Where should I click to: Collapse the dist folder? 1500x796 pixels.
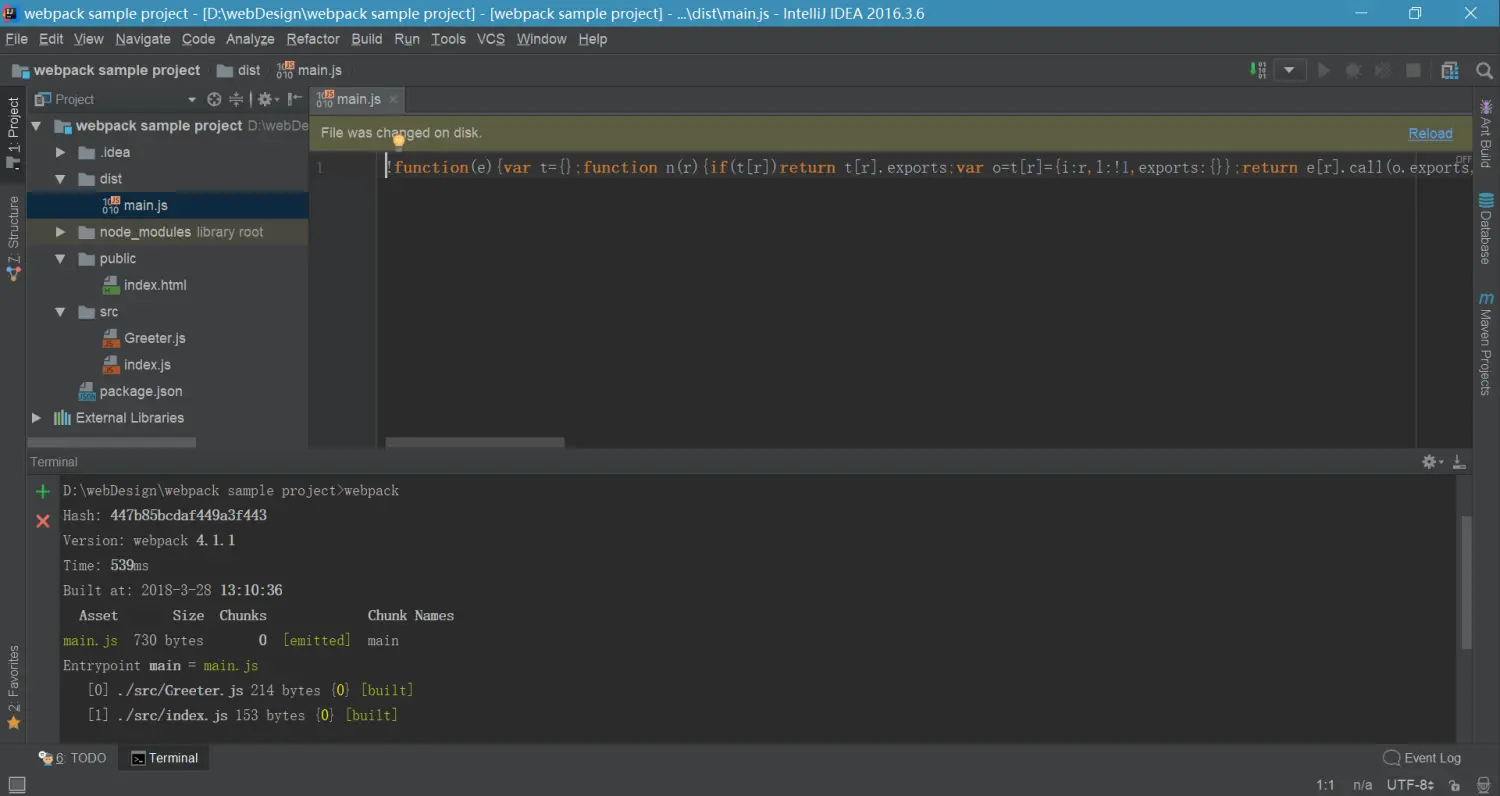click(x=61, y=179)
